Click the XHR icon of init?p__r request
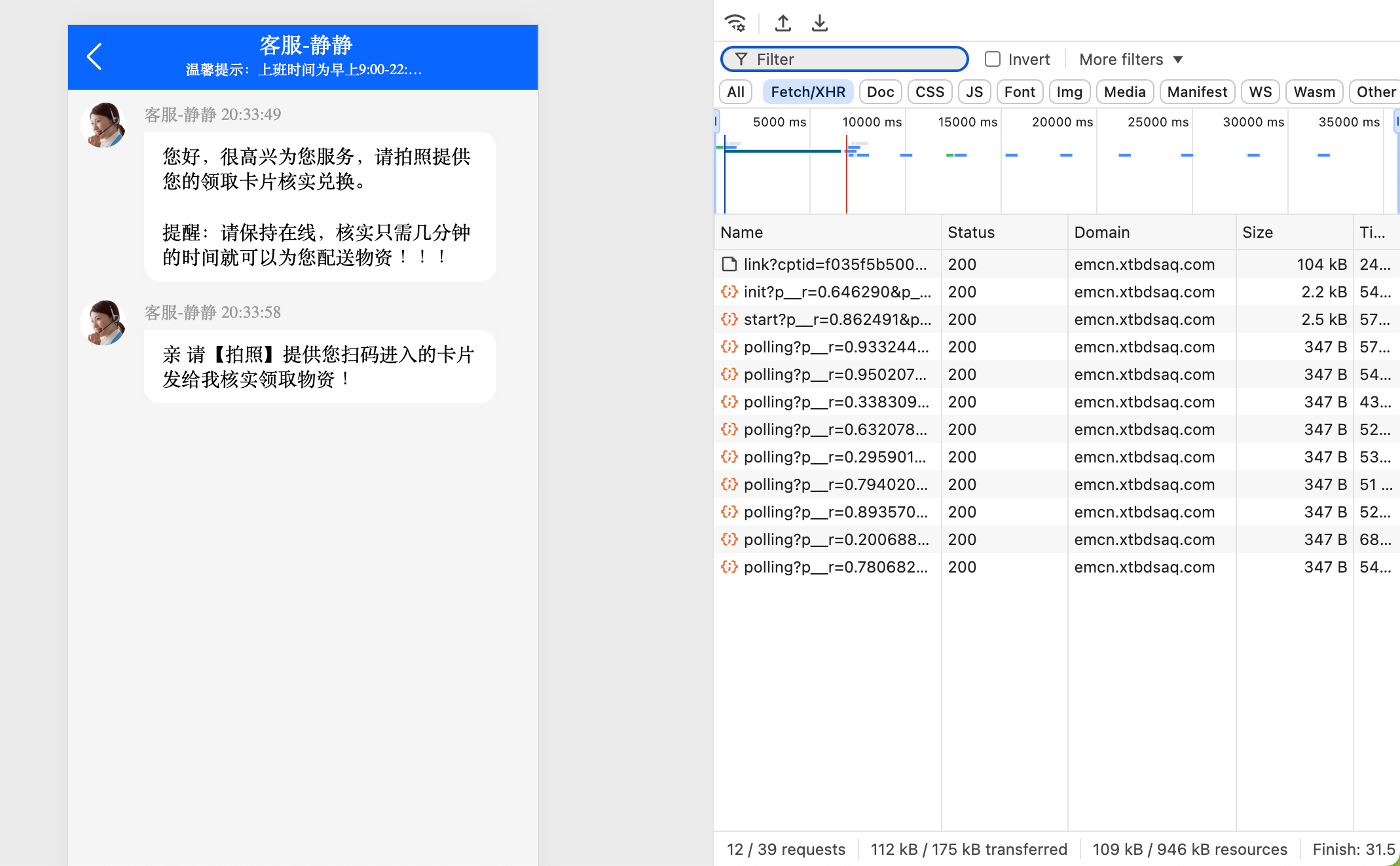The image size is (1400, 866). click(x=729, y=292)
